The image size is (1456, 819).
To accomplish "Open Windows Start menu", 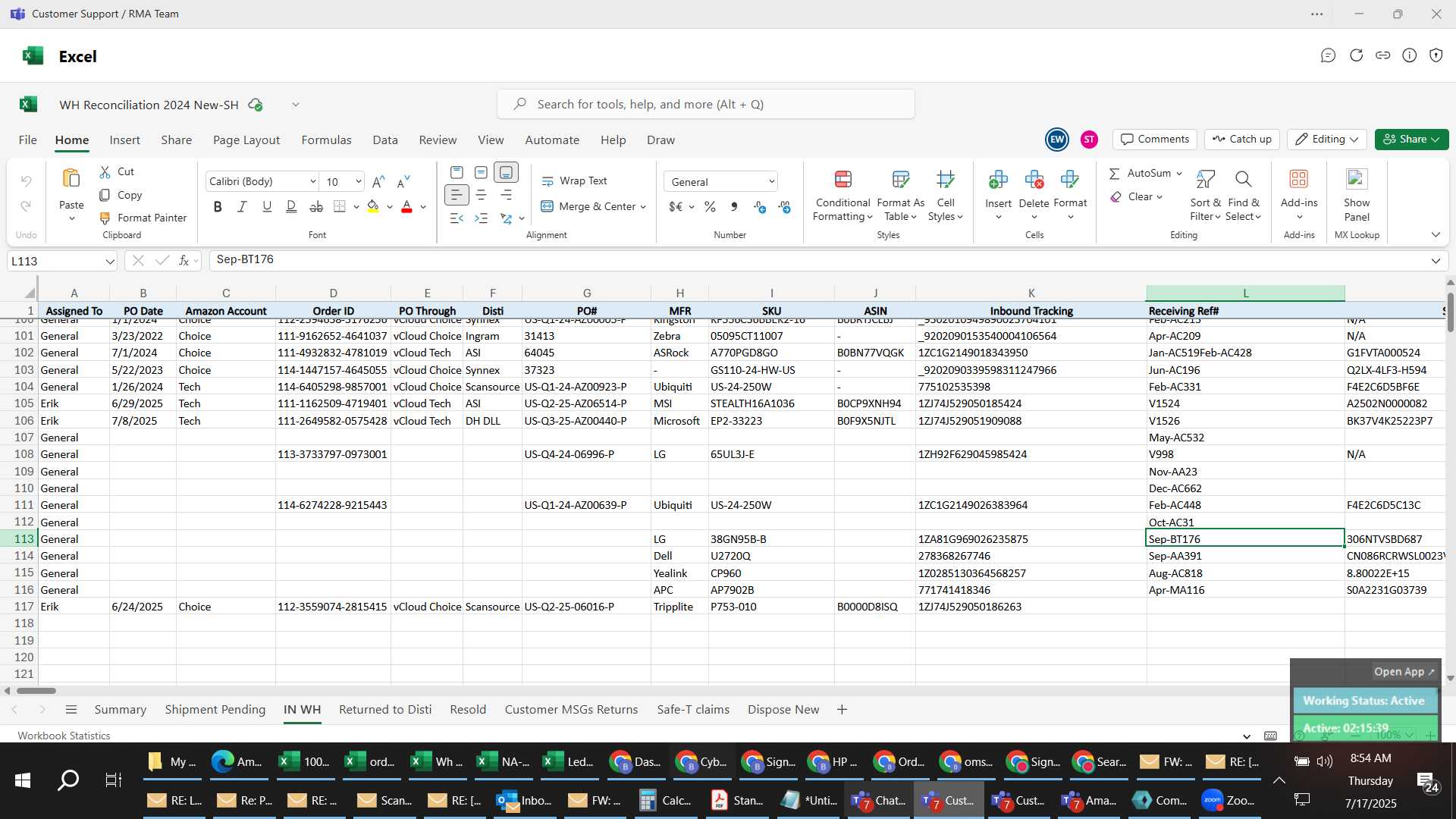I will click(23, 780).
